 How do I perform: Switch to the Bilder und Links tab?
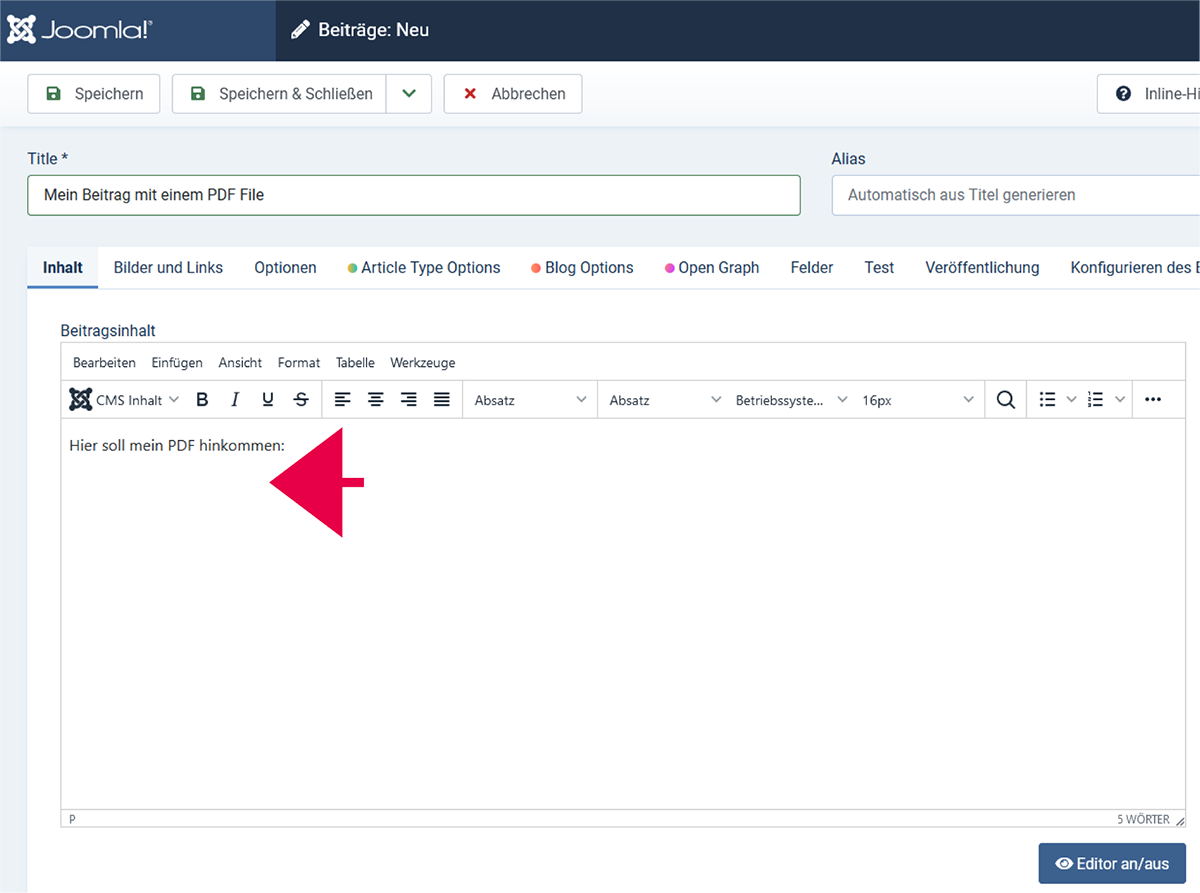168,268
